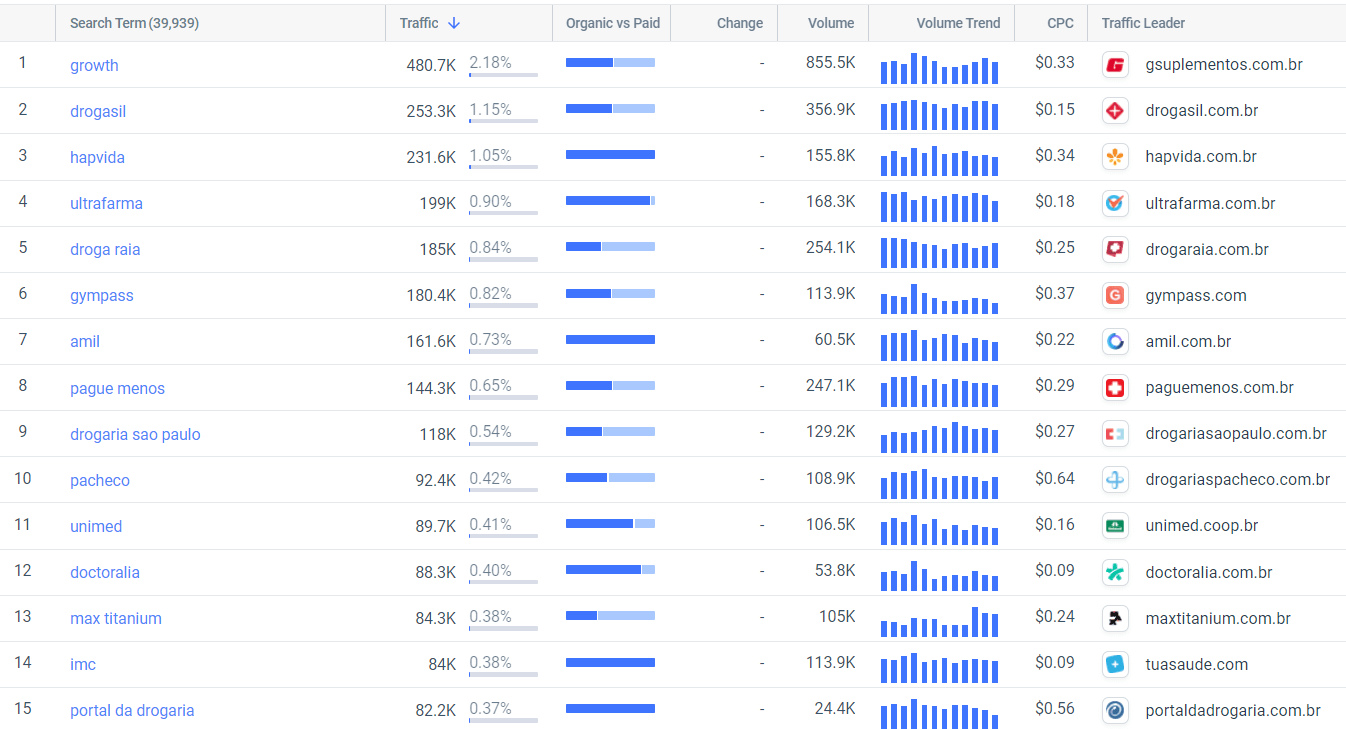Click the drogaraia.com.br favicon icon
This screenshot has width=1346, height=729.
[x=1115, y=249]
